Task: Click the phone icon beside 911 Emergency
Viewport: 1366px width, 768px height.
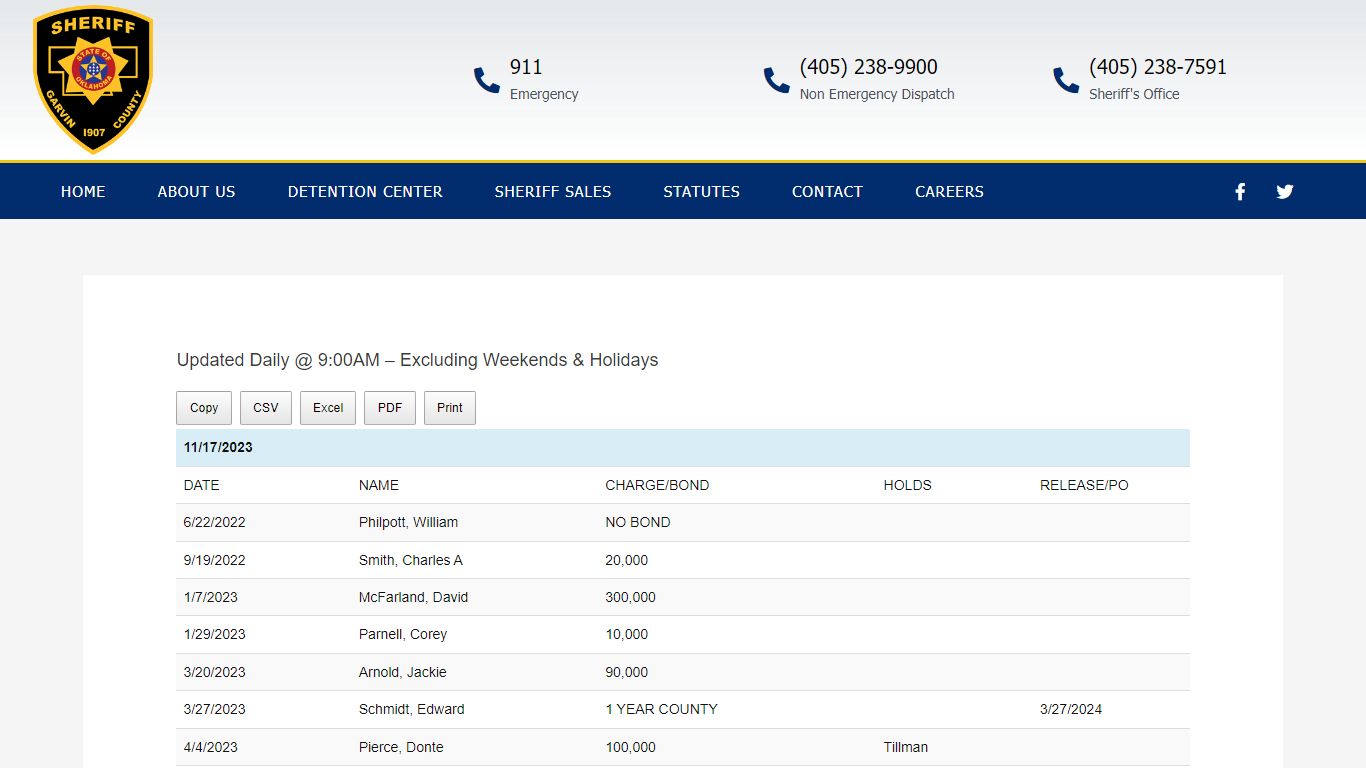Action: pyautogui.click(x=487, y=80)
